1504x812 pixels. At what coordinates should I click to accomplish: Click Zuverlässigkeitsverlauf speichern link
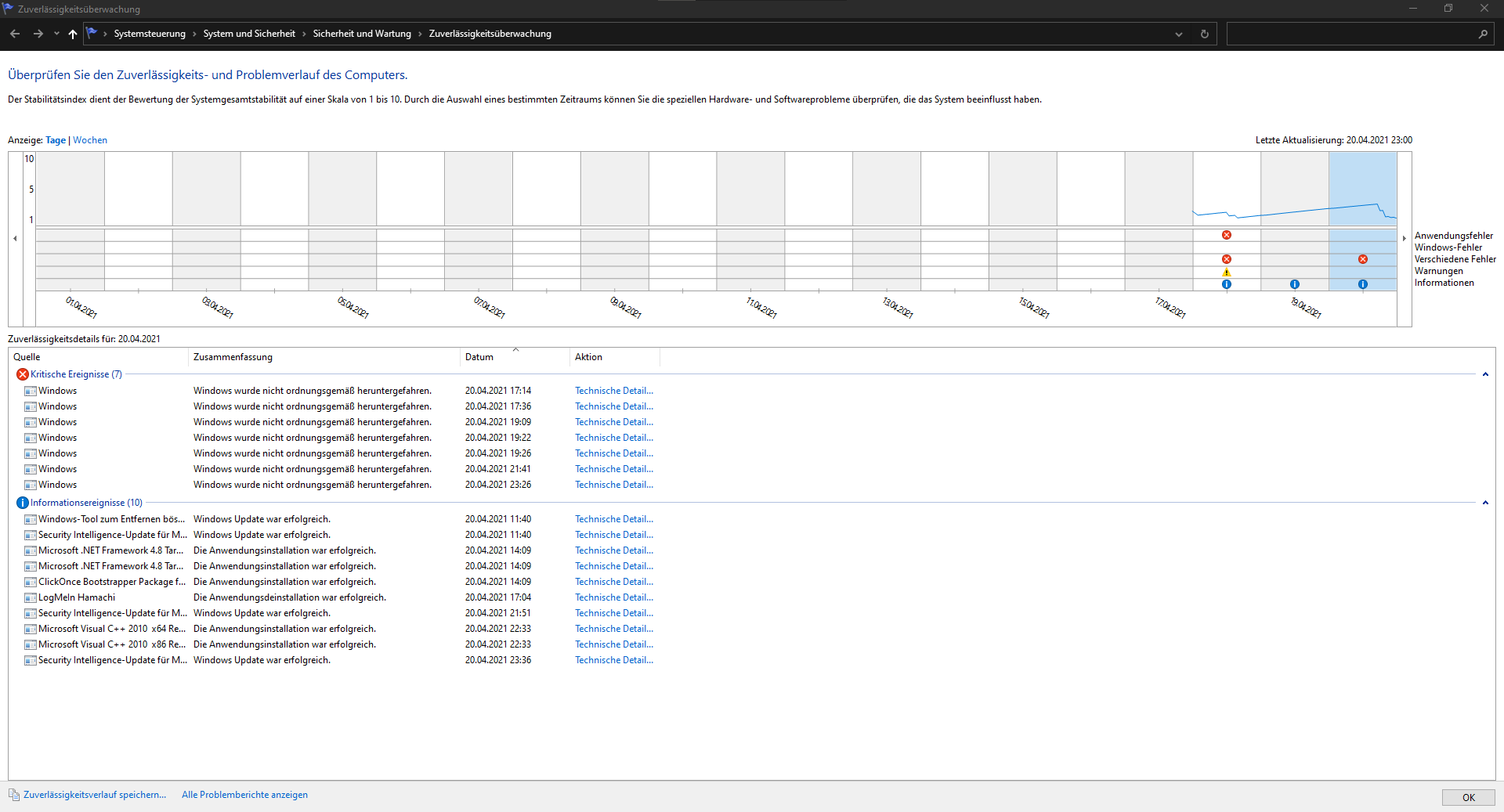[x=95, y=795]
